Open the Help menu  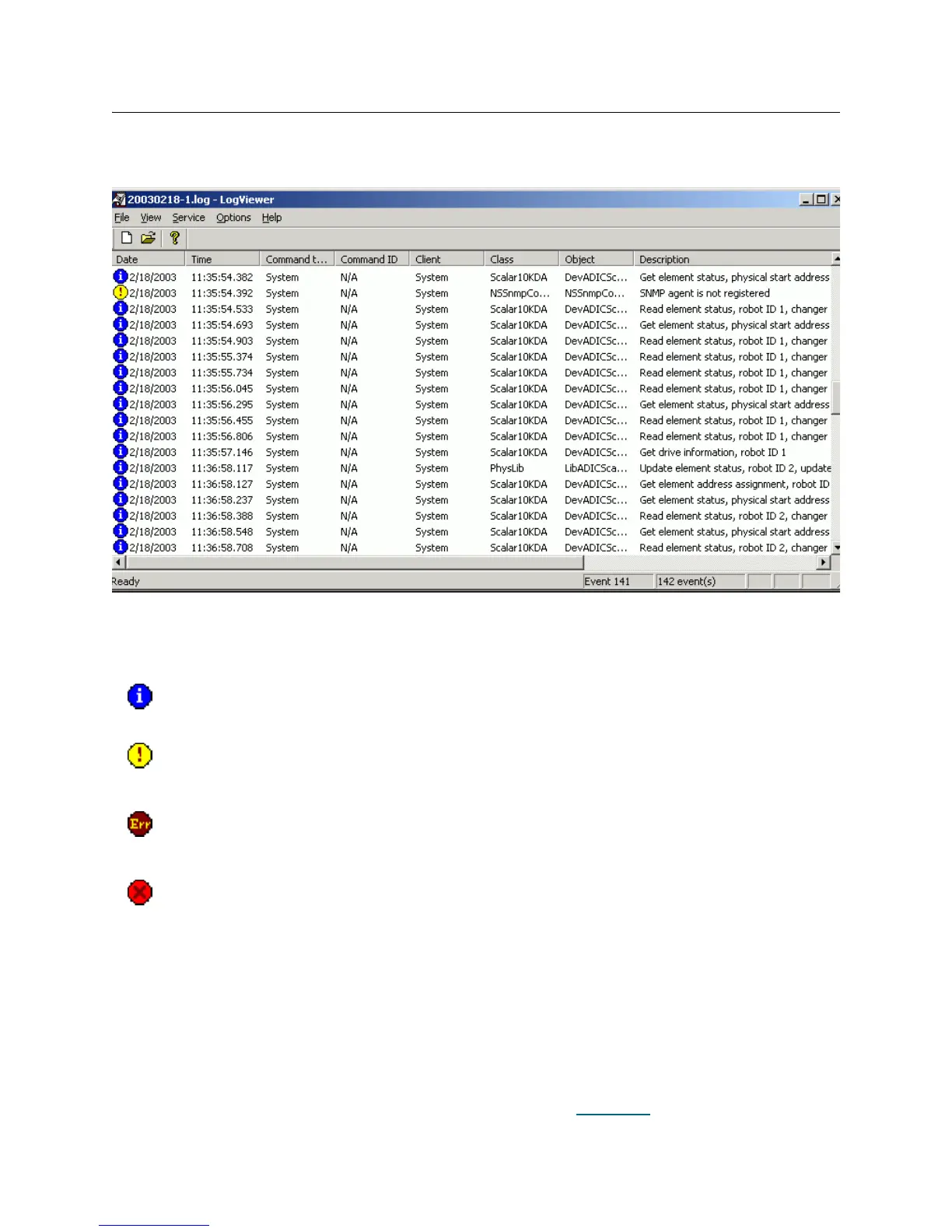(271, 218)
